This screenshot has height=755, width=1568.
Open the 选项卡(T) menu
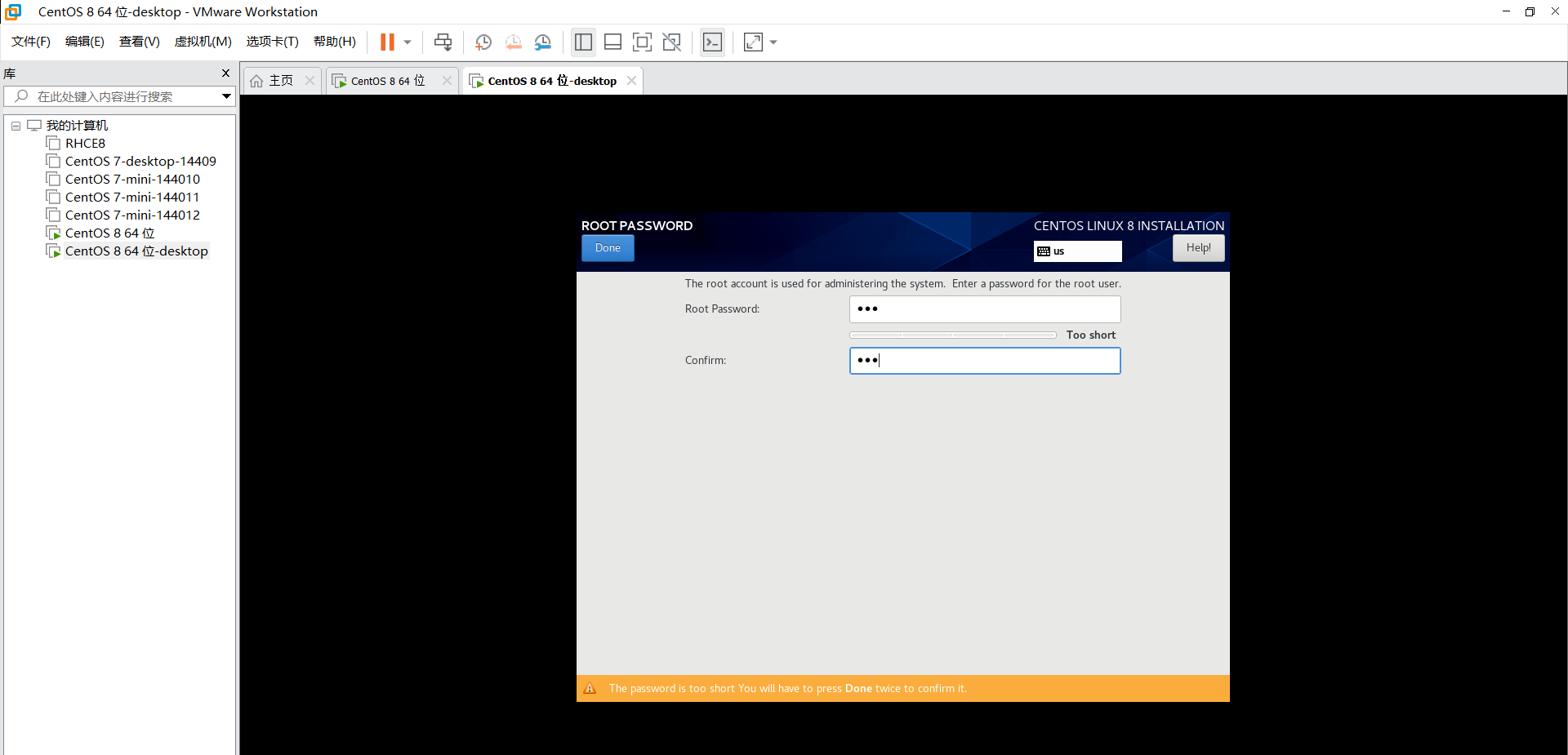[273, 42]
